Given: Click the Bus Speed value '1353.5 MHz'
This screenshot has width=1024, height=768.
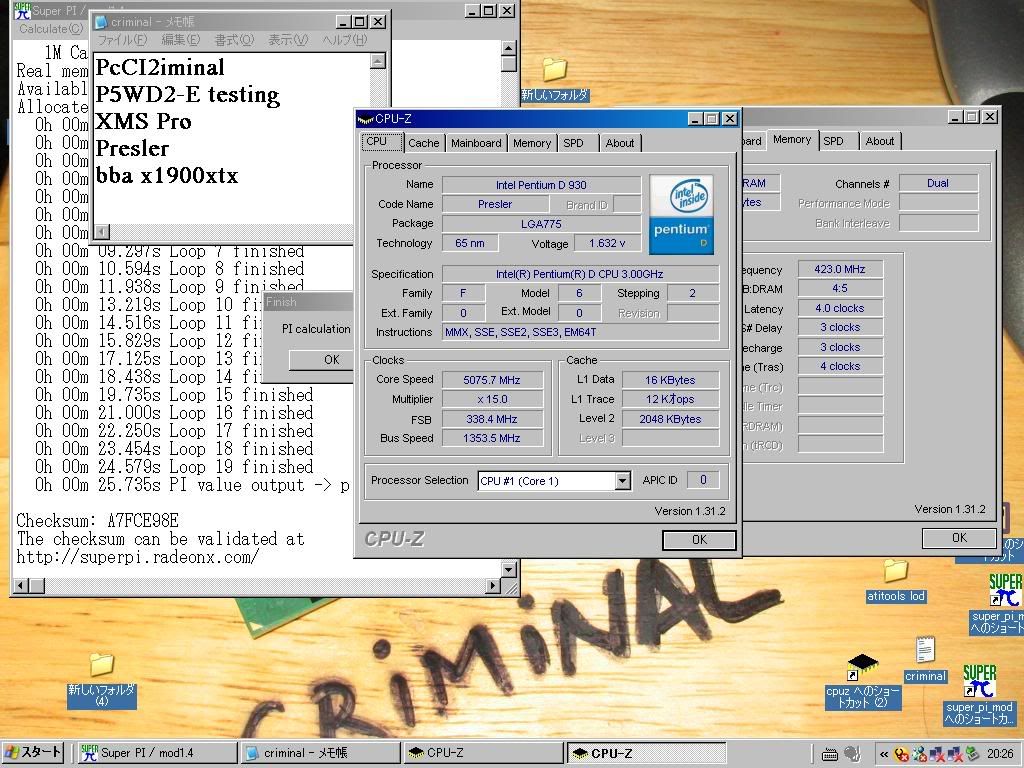Looking at the screenshot, I should point(492,438).
